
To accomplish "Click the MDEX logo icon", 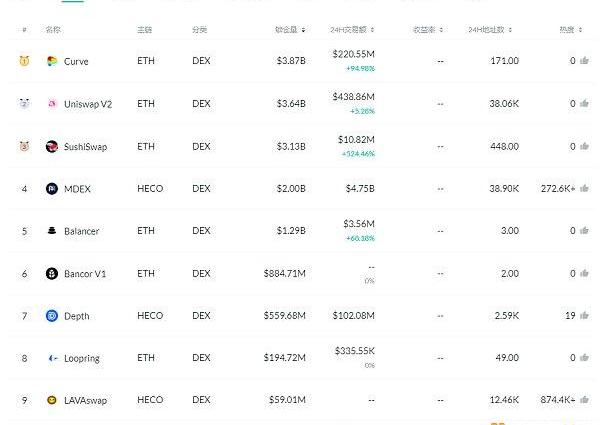I will click(x=52, y=189).
